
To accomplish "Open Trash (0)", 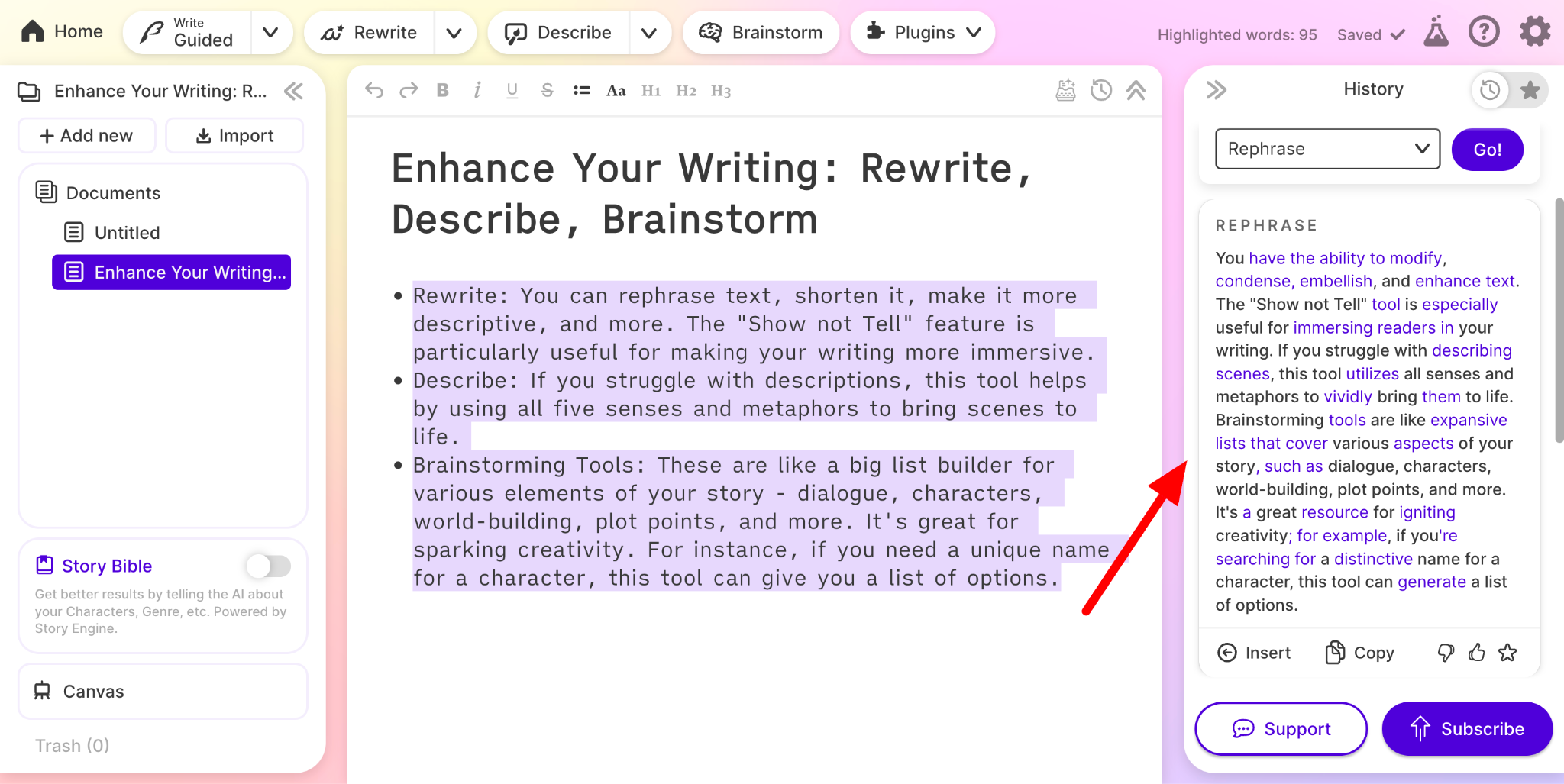I will click(73, 745).
